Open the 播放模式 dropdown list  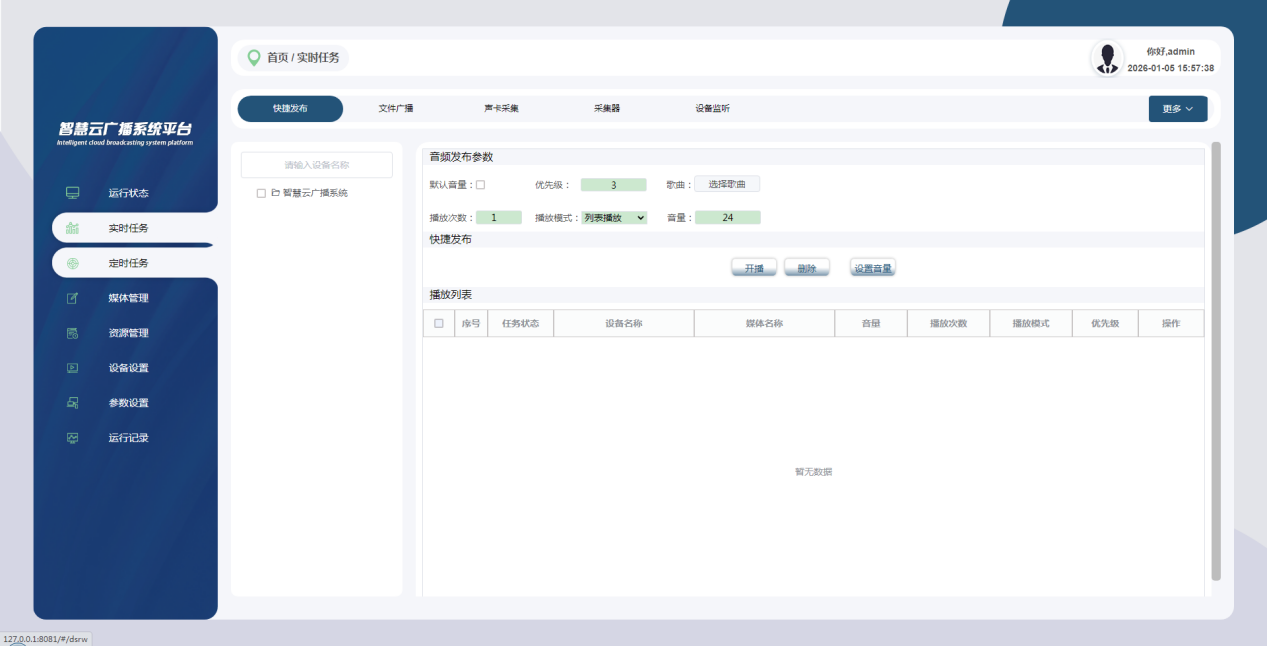[614, 218]
